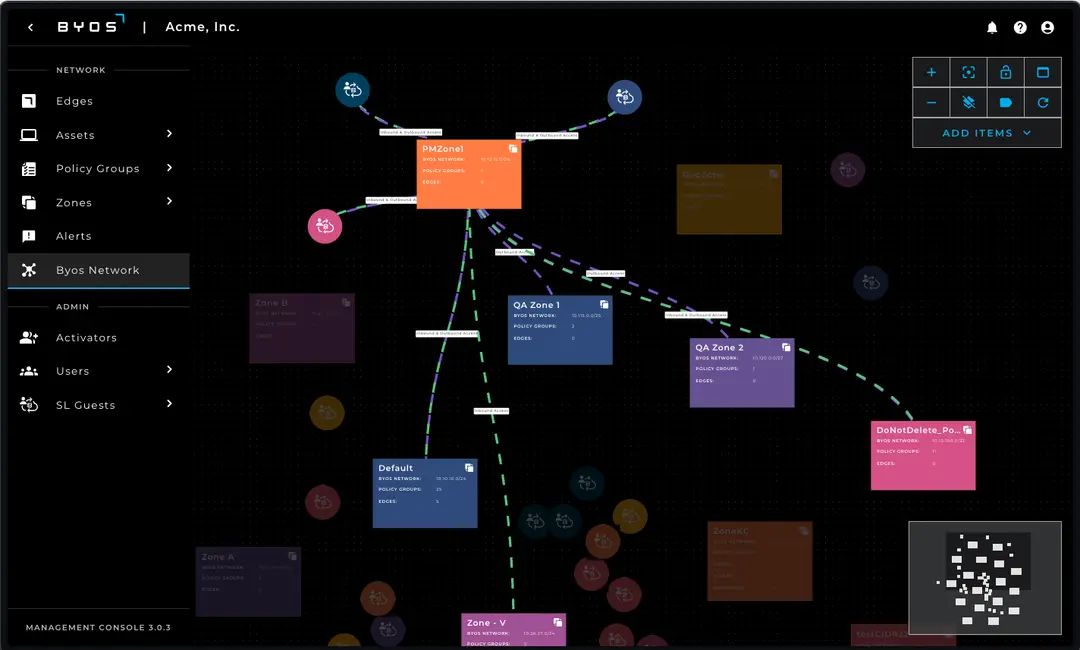Screen dimensions: 1080x650
Task: Click the Assets laptop icon
Action: [x=29, y=135]
